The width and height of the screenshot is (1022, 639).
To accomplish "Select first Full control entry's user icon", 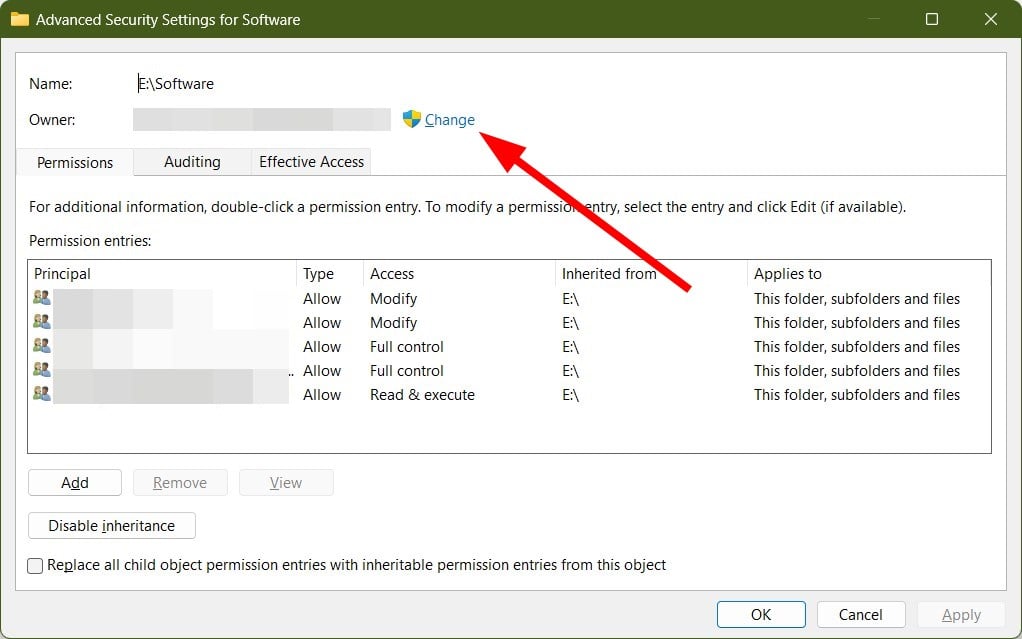I will point(42,346).
